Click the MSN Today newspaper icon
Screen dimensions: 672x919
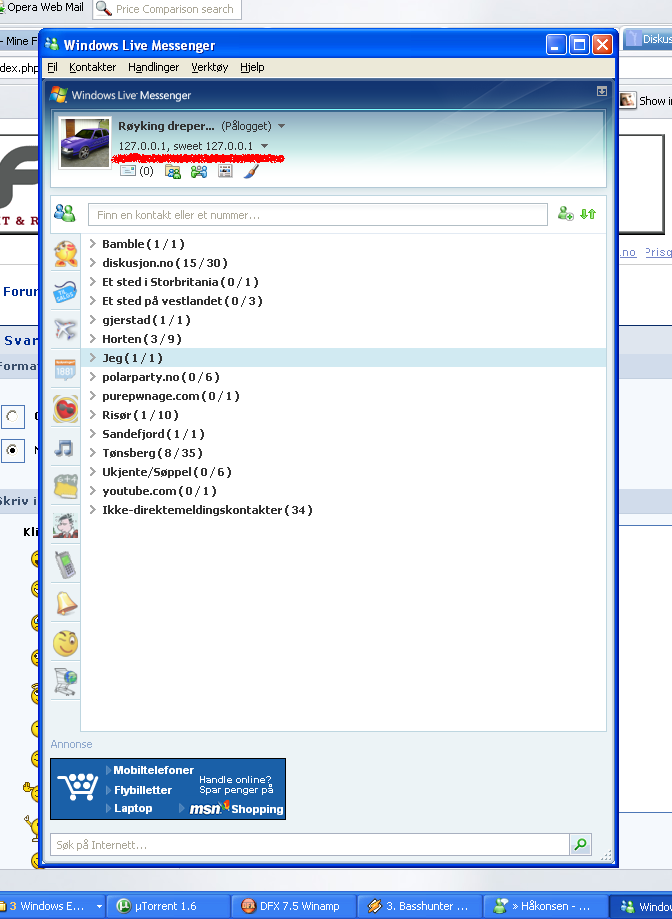[225, 171]
